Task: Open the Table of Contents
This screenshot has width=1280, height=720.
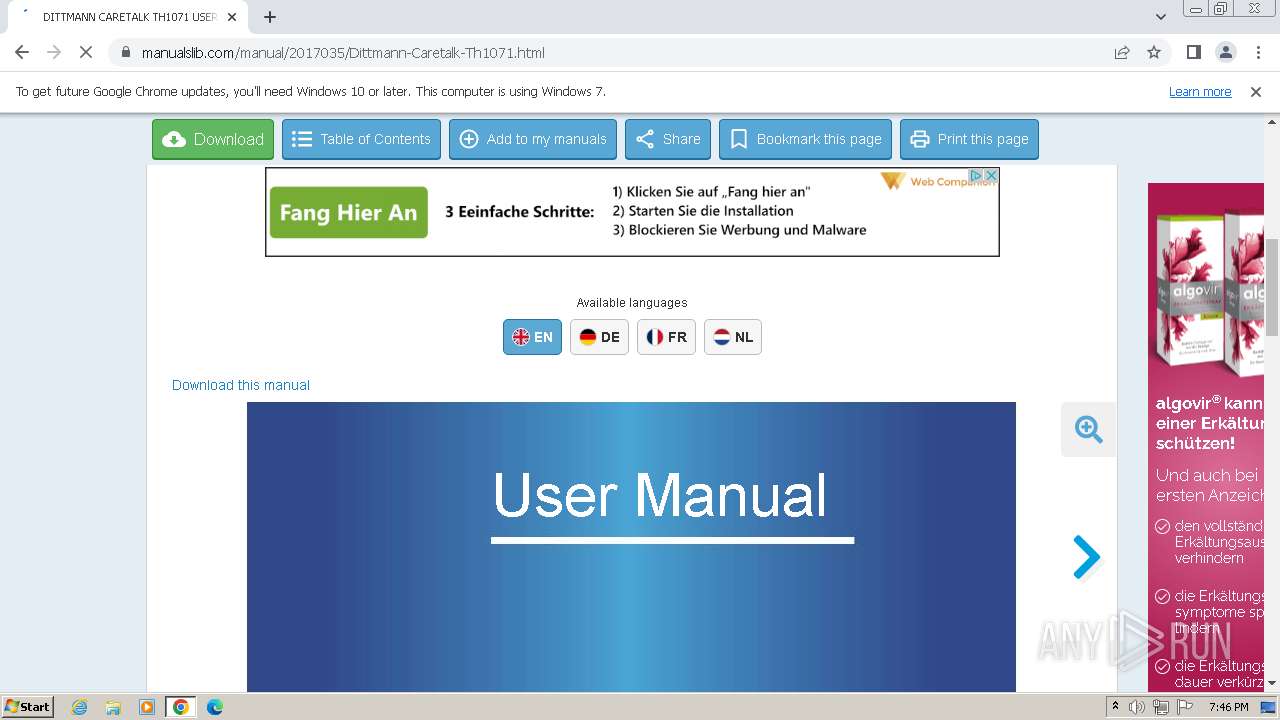Action: (361, 139)
